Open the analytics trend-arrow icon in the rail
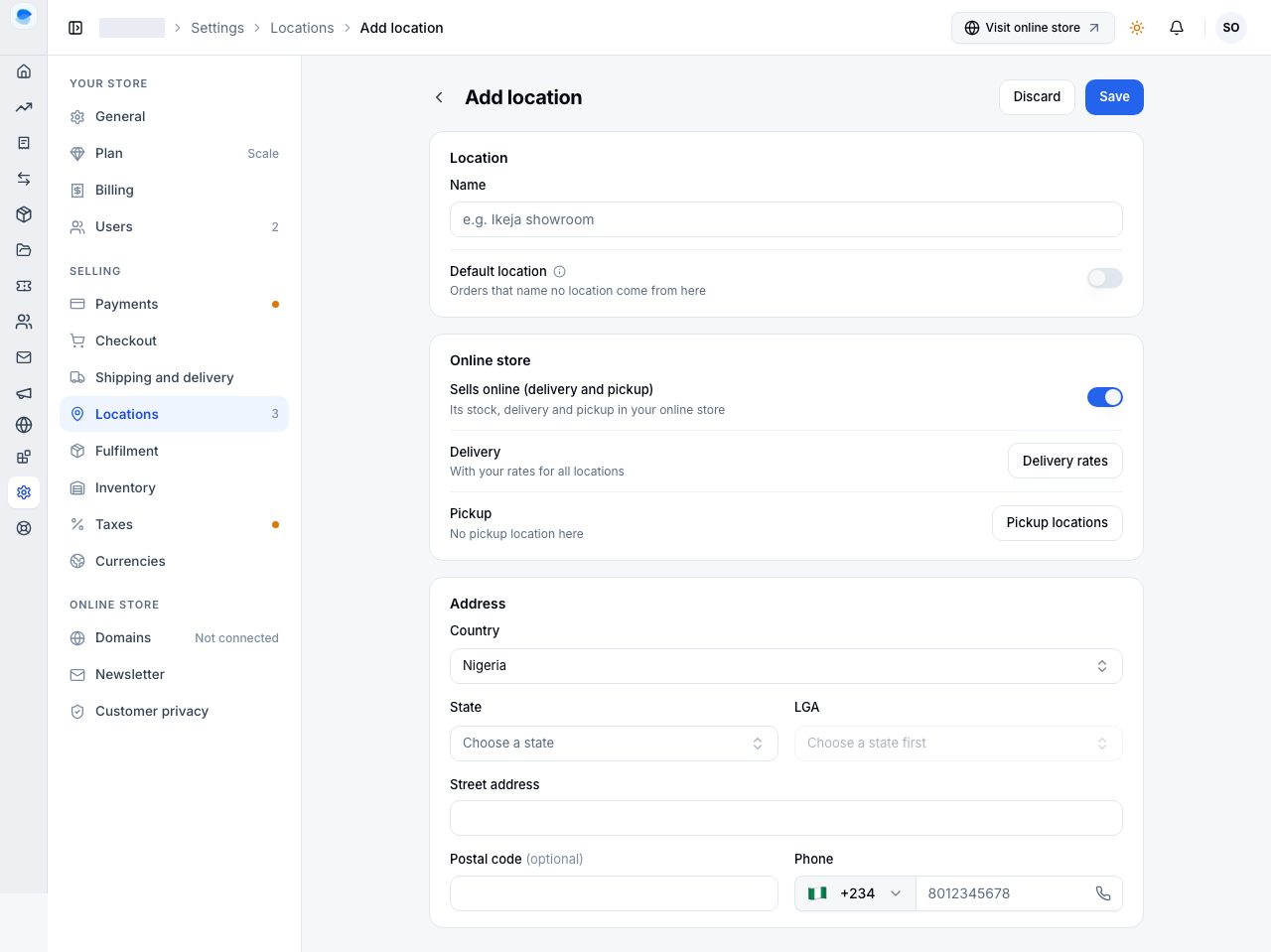 coord(24,107)
